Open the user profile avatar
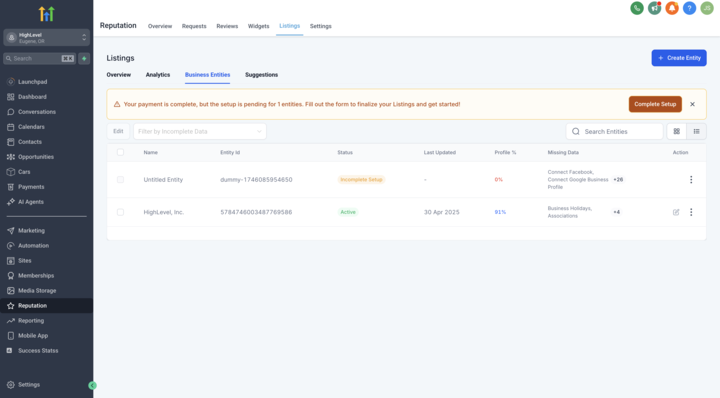Viewport: 720px width, 398px height. (707, 8)
